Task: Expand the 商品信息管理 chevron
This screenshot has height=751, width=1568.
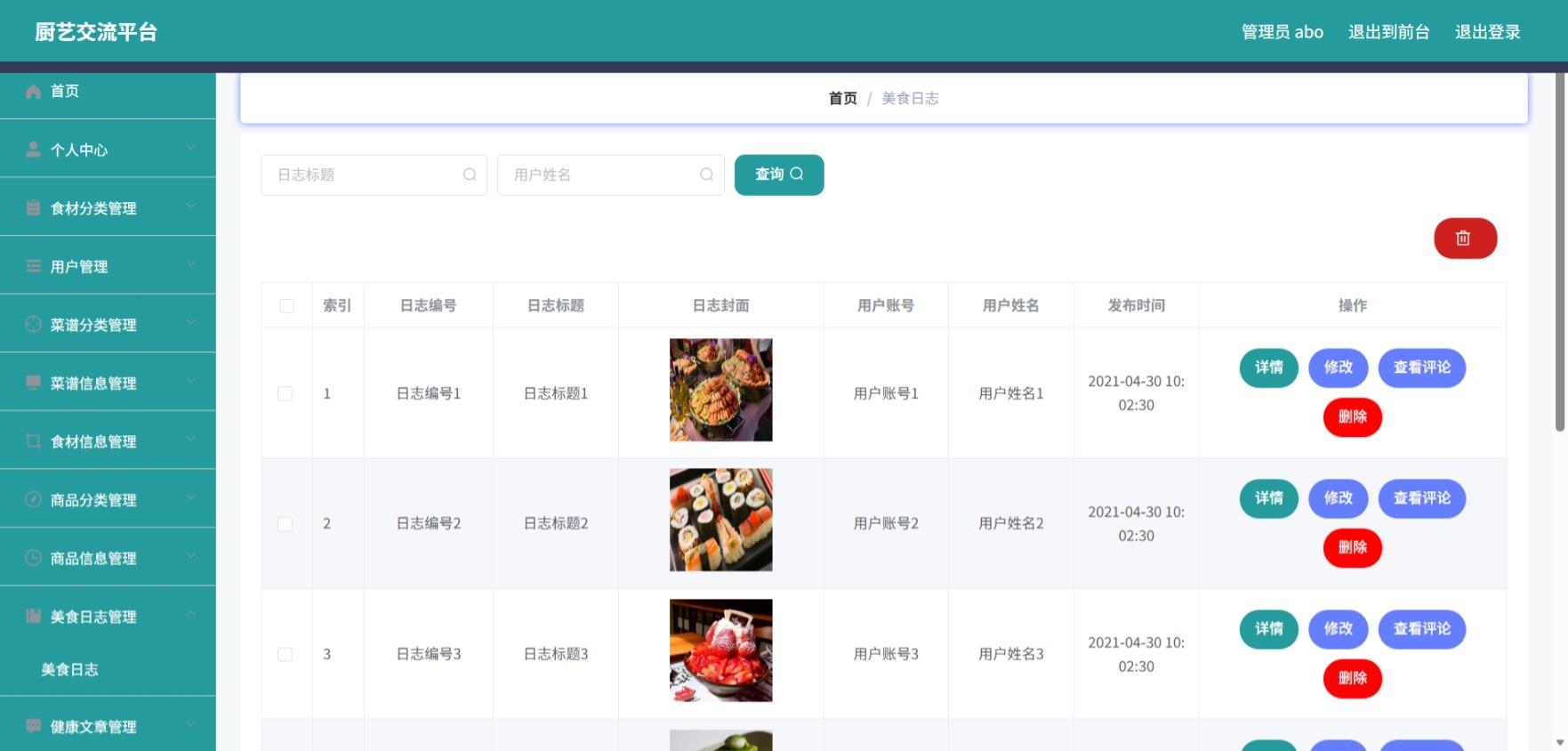Action: click(191, 556)
